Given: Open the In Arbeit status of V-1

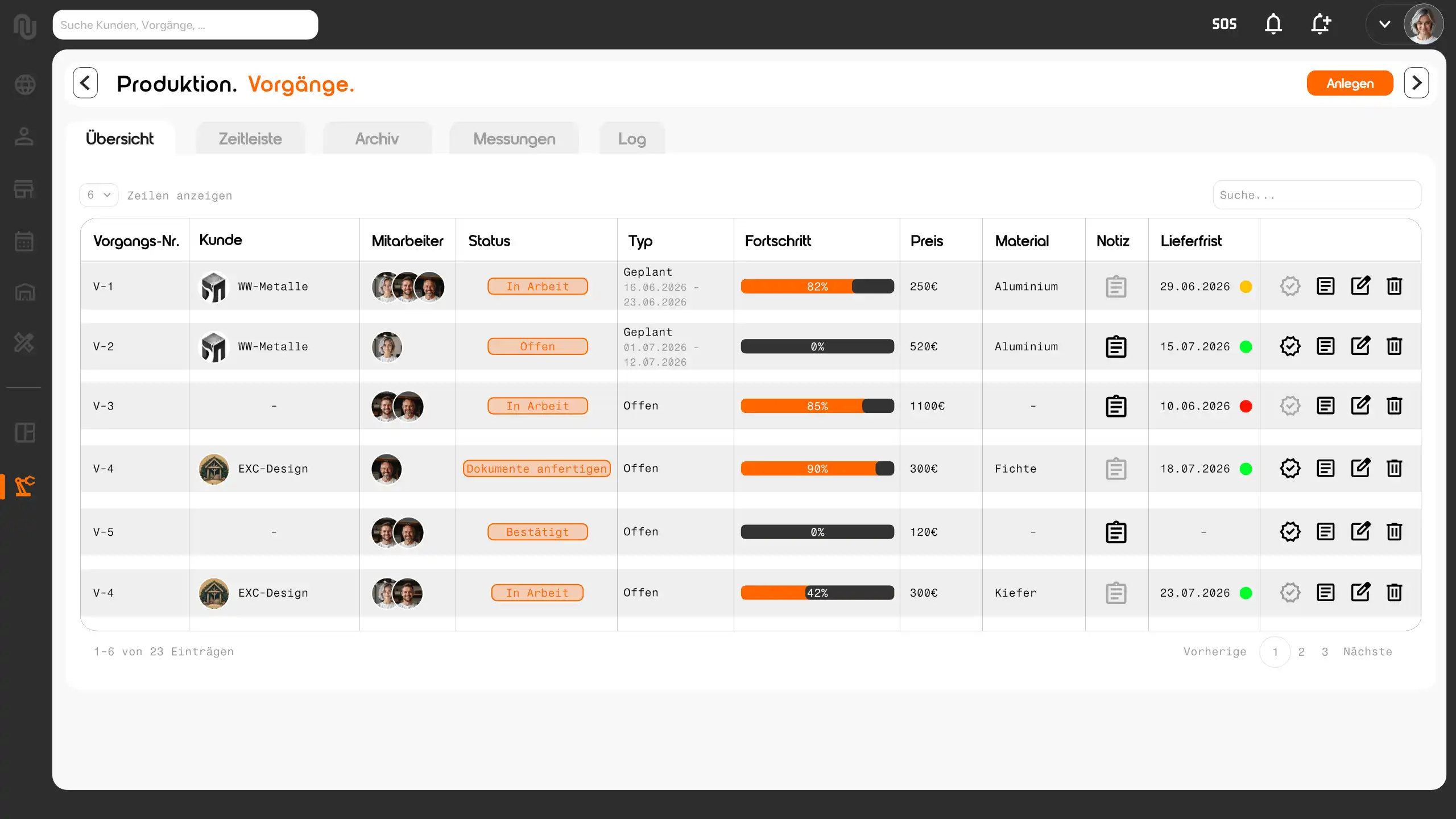Looking at the screenshot, I should click(537, 286).
